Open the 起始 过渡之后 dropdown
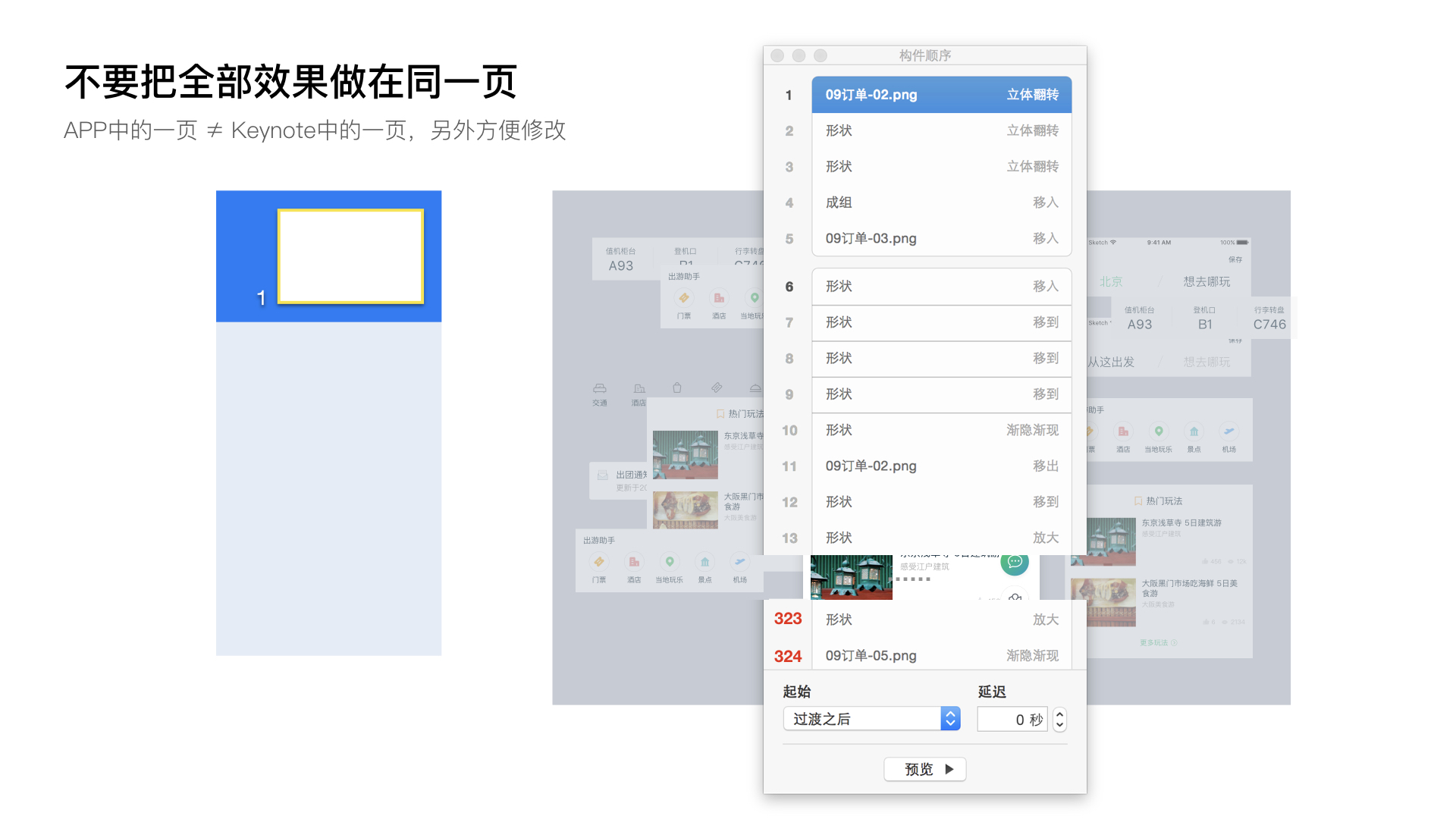Image resolution: width=1456 pixels, height=819 pixels. coord(871,719)
